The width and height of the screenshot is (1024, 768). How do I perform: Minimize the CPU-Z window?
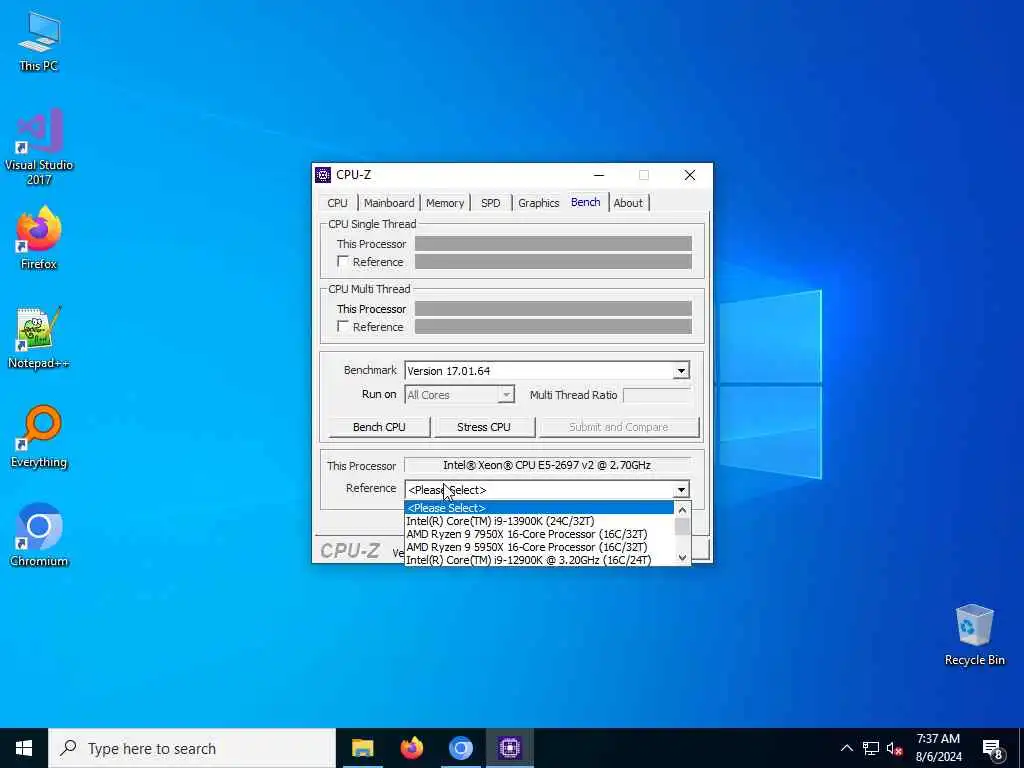tap(599, 175)
